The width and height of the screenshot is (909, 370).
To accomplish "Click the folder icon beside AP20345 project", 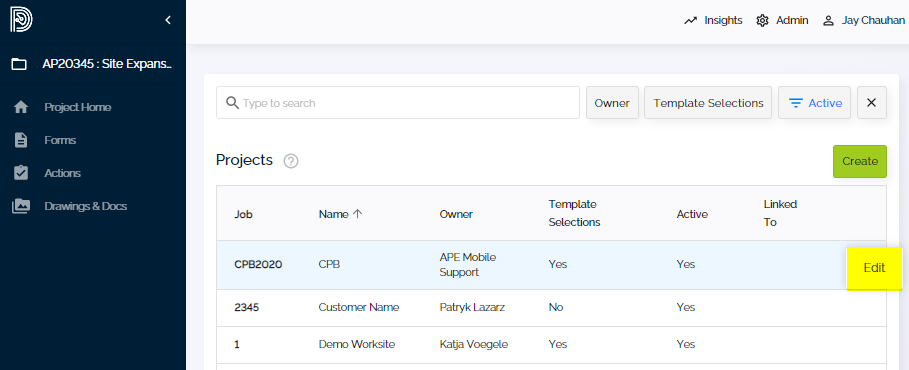I will pyautogui.click(x=19, y=64).
